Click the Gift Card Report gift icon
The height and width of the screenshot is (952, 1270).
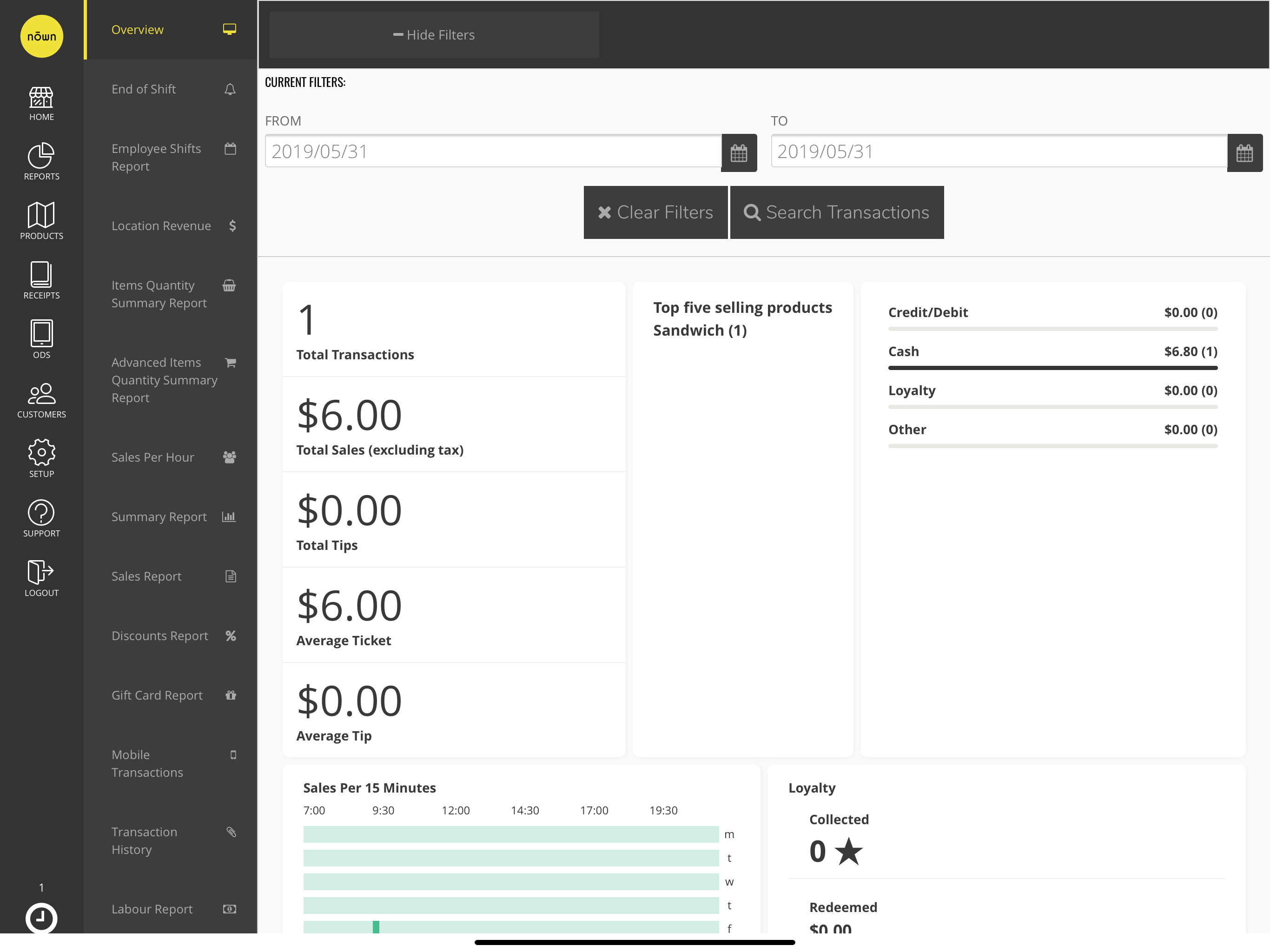pos(231,695)
